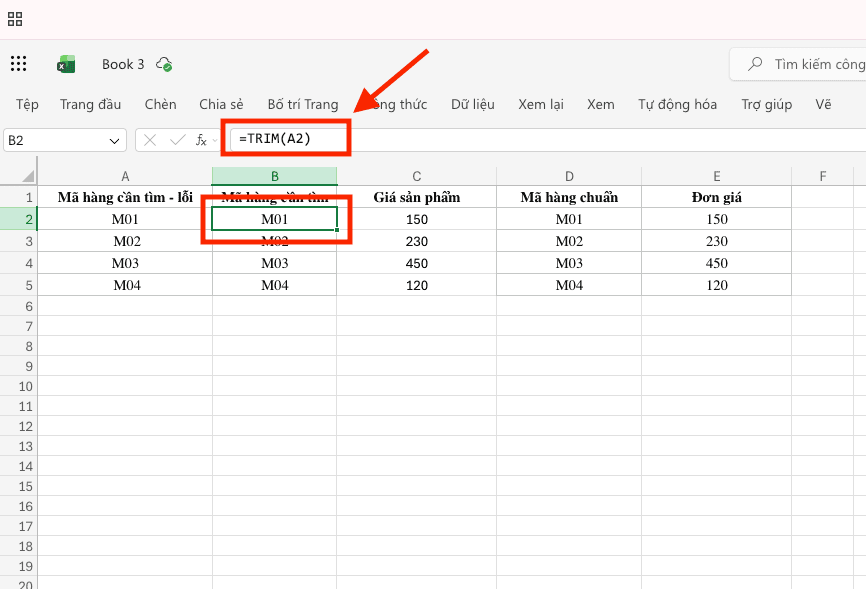Select cell C3 with value 230
Viewport: 866px width, 589px height.
(x=417, y=241)
